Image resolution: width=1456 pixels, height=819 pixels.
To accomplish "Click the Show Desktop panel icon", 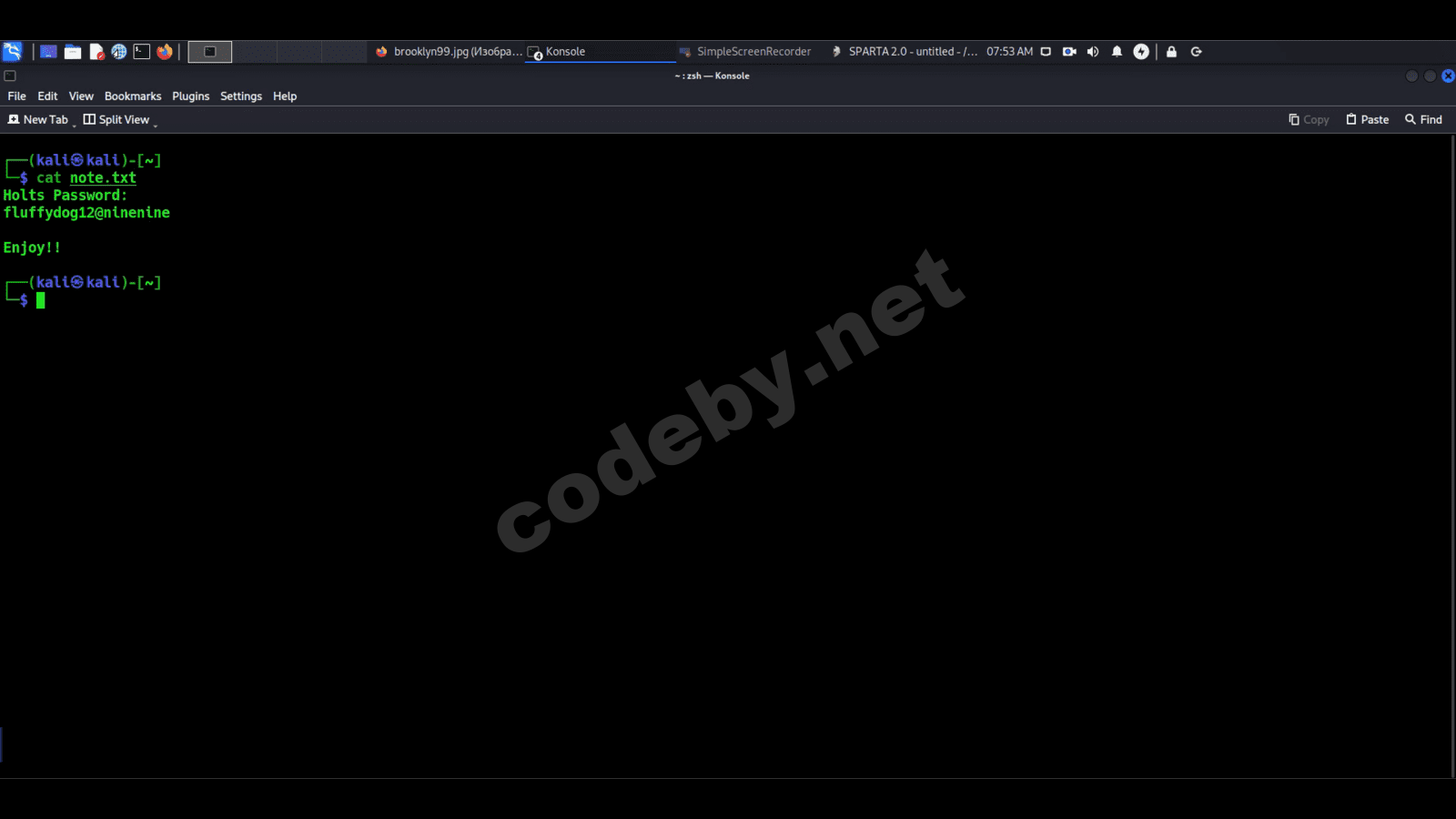I will point(48,52).
